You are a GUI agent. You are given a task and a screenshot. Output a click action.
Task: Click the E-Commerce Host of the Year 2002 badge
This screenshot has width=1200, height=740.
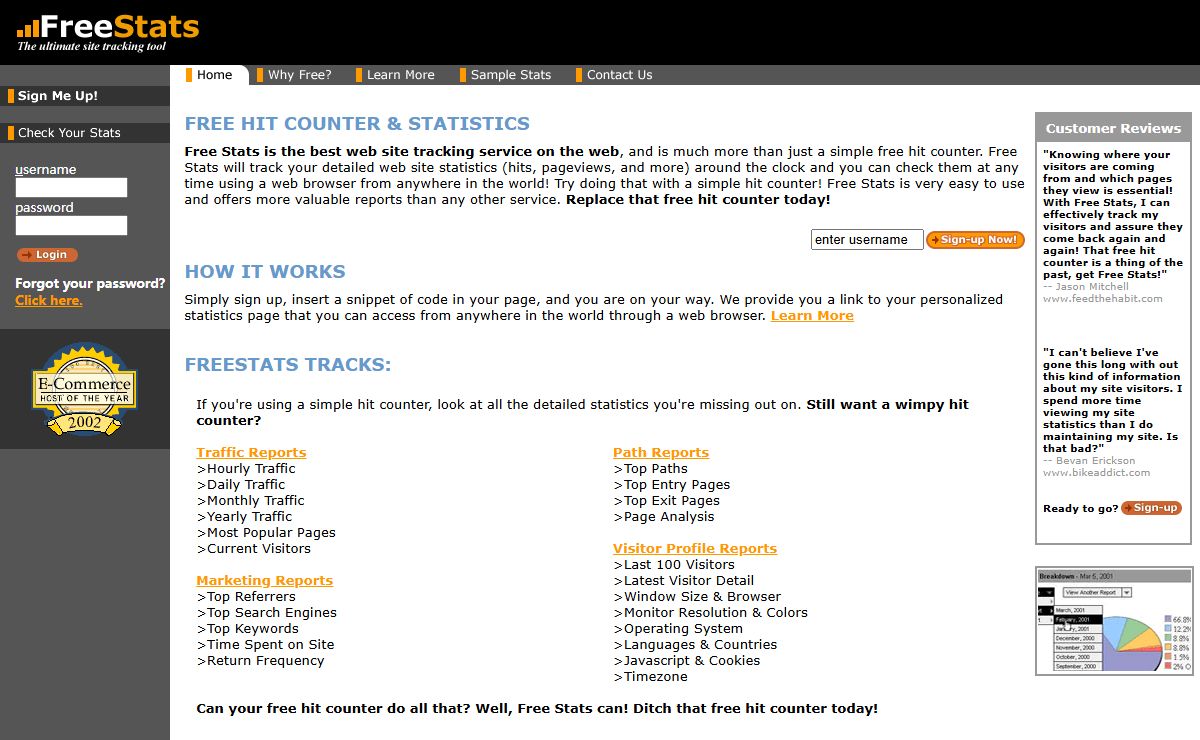coord(84,389)
